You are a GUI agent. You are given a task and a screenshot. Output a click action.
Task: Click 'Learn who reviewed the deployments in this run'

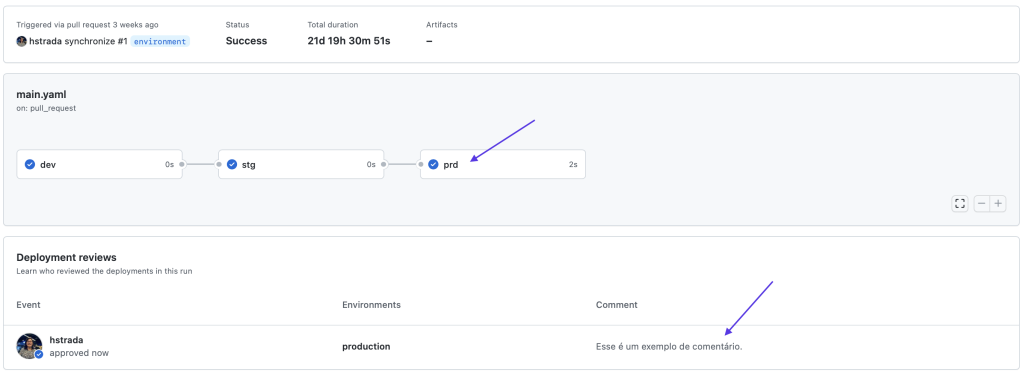tap(104, 271)
